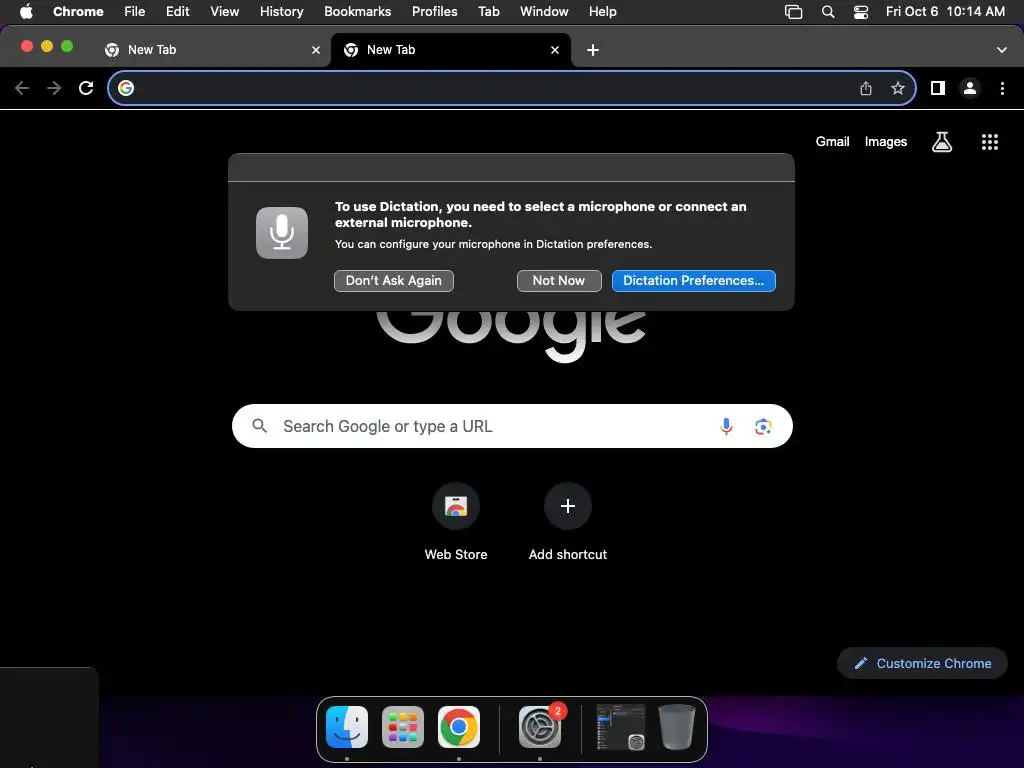Toggle the Chrome side panel
This screenshot has height=768, width=1024.
click(938, 88)
